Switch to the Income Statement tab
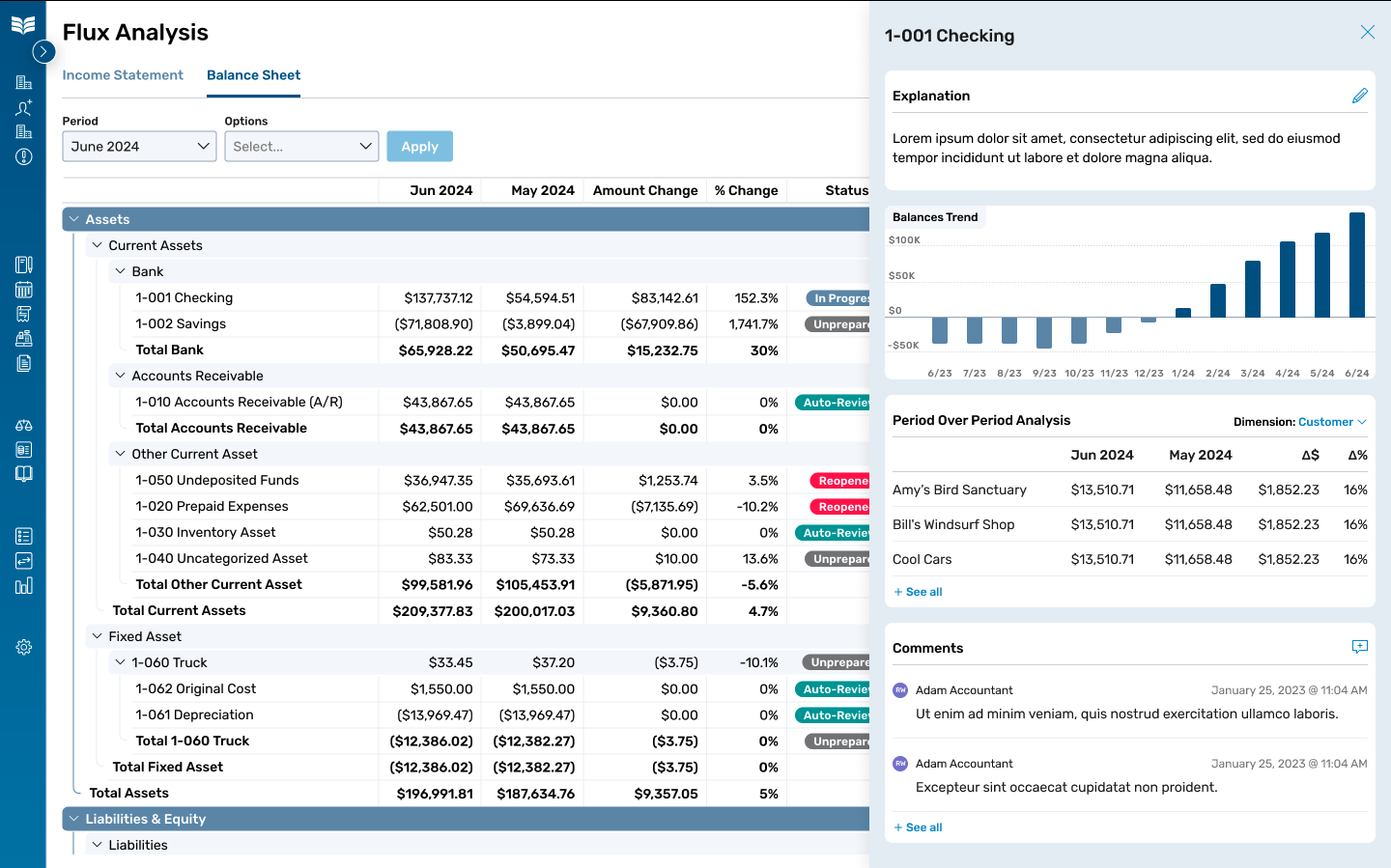1391x868 pixels. click(123, 75)
